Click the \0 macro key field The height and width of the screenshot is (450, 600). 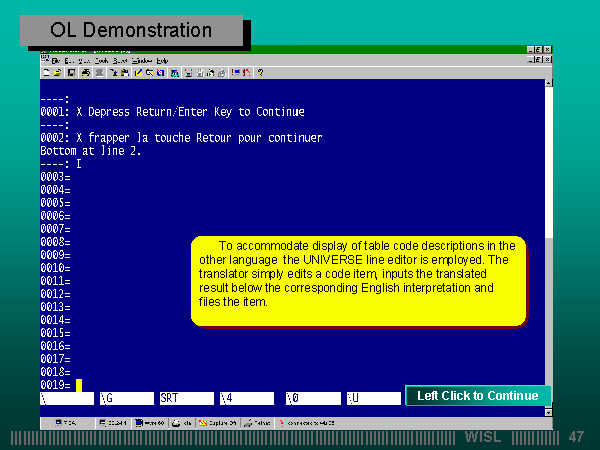tap(310, 398)
